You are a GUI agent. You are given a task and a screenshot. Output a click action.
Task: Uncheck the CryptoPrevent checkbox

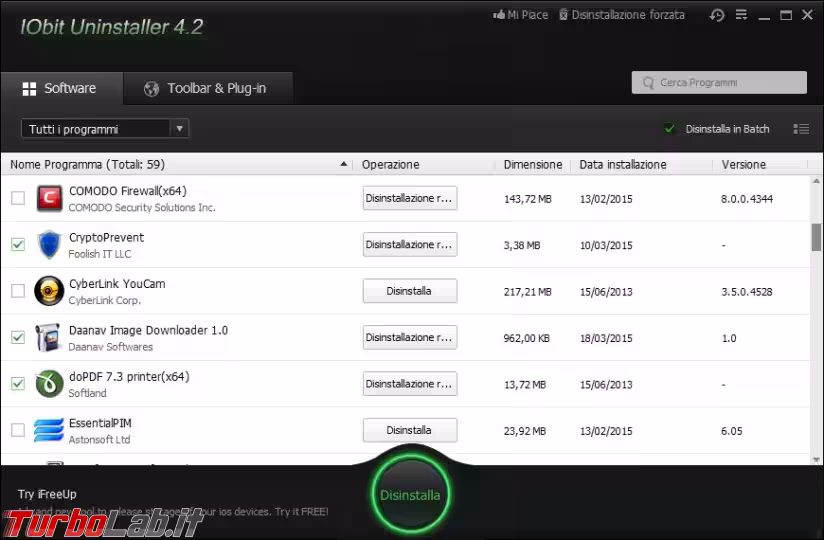[18, 244]
